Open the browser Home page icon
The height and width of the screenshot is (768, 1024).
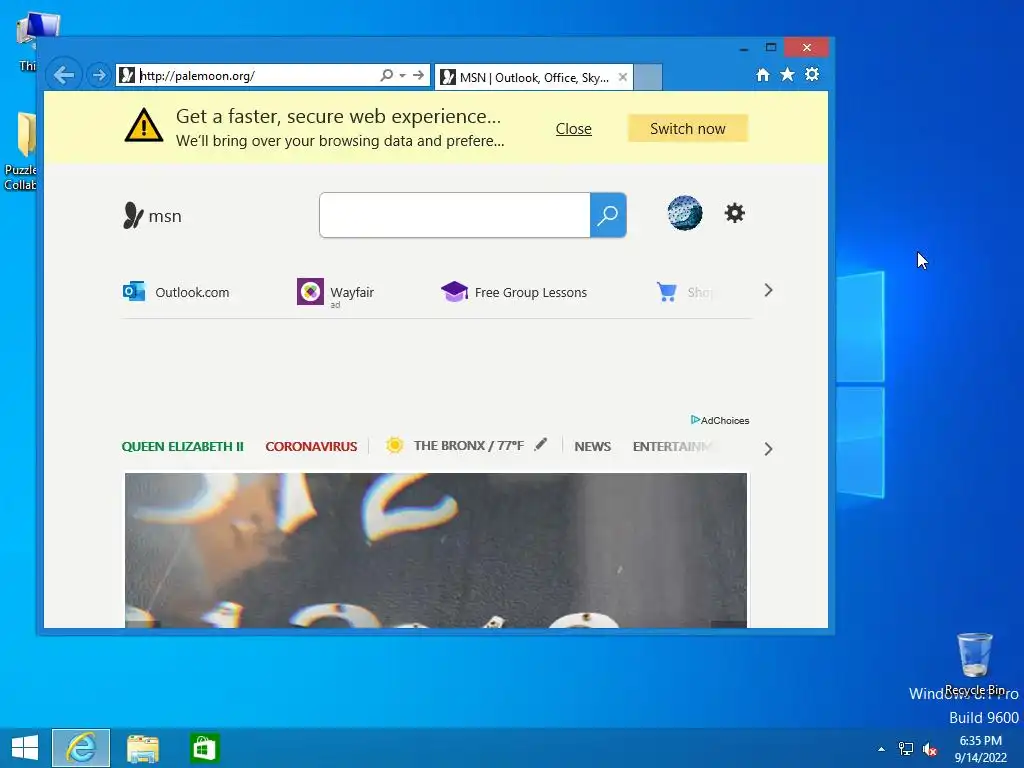coord(763,74)
